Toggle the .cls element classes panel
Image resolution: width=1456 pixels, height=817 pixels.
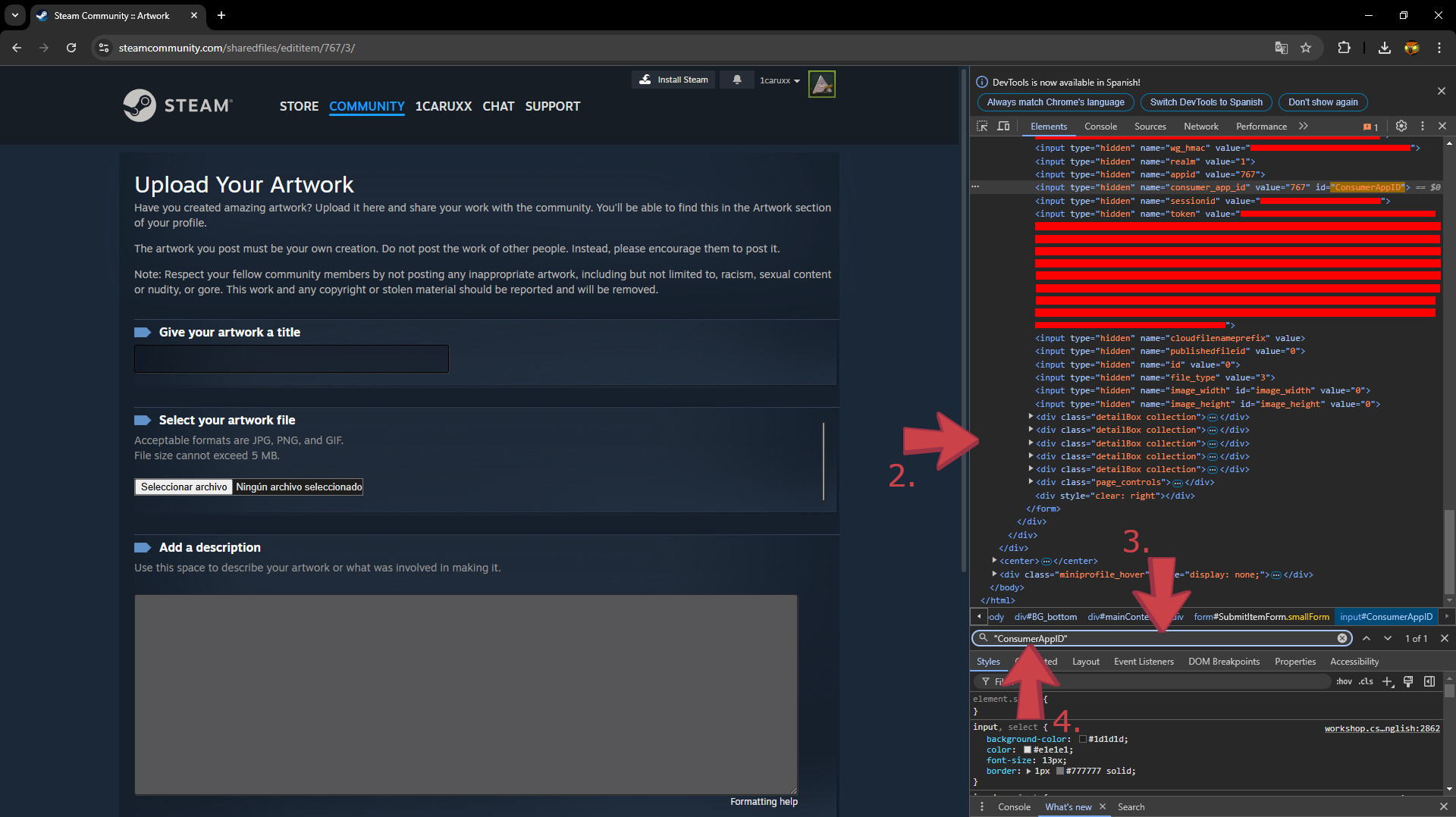click(x=1366, y=681)
